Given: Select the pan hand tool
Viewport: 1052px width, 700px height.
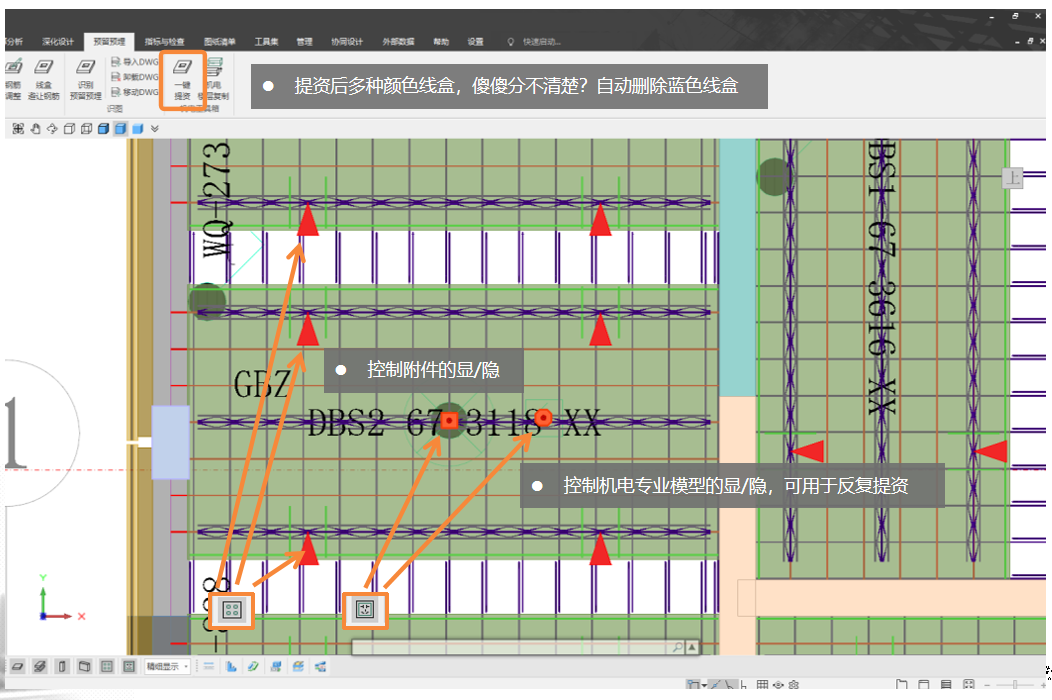Looking at the screenshot, I should 36,128.
